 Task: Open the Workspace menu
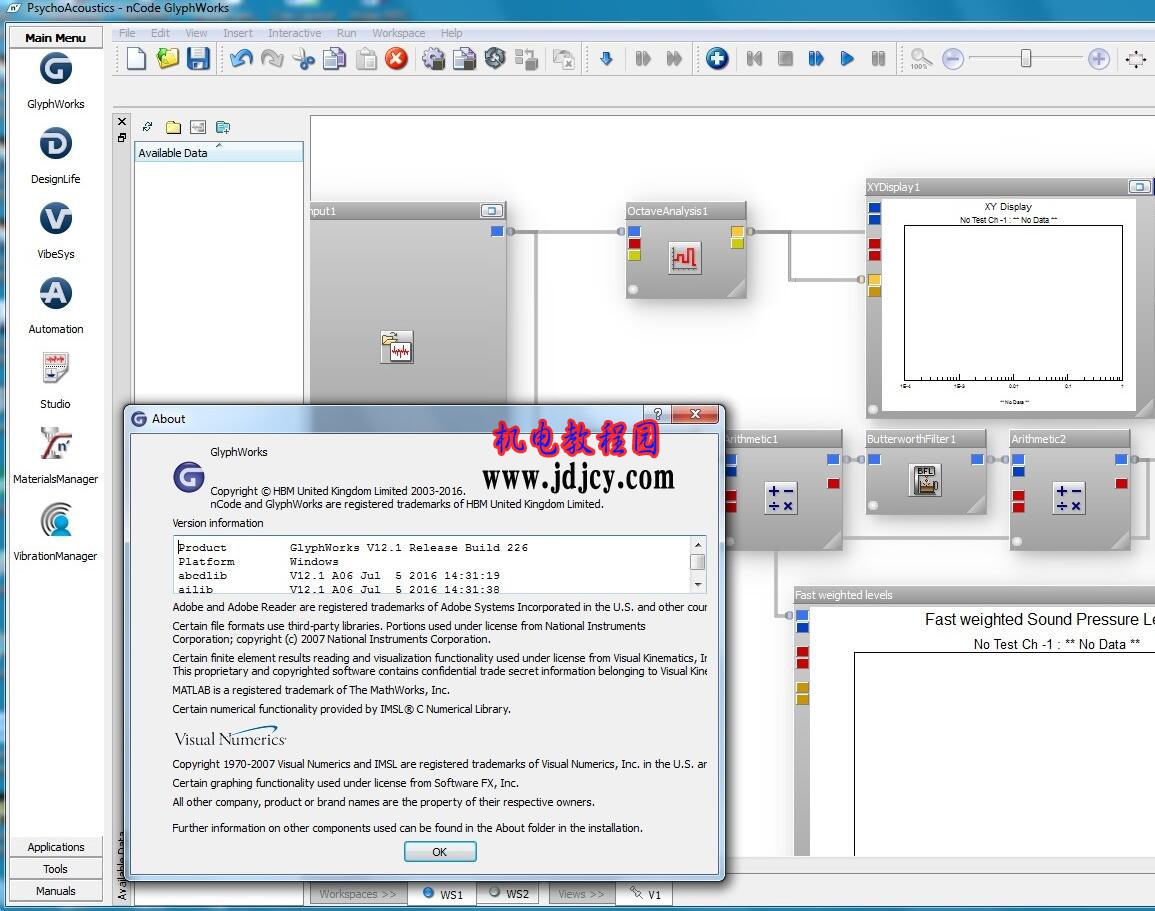coord(399,33)
